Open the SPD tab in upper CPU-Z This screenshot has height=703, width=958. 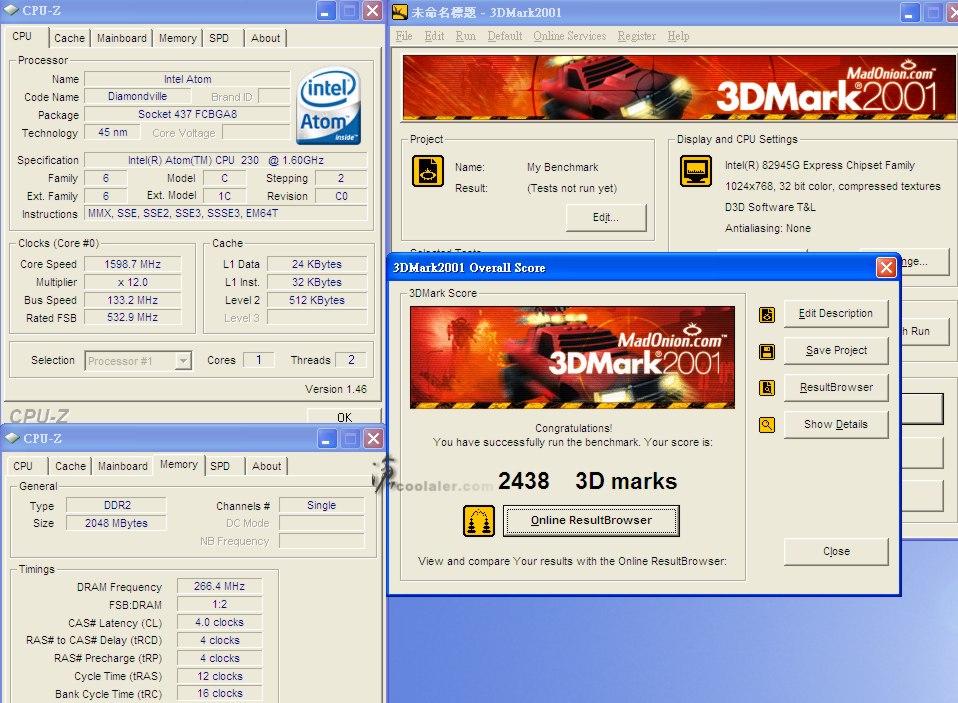[219, 38]
